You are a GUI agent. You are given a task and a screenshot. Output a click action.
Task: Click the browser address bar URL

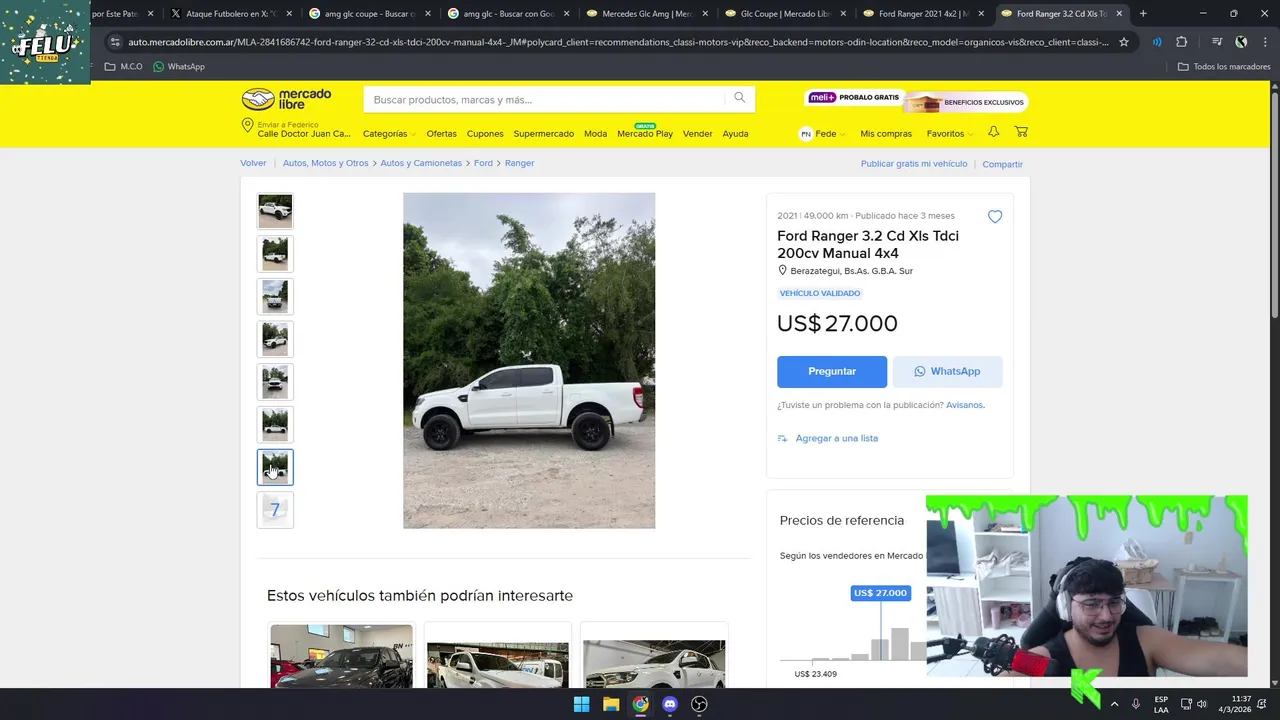pyautogui.click(x=618, y=42)
